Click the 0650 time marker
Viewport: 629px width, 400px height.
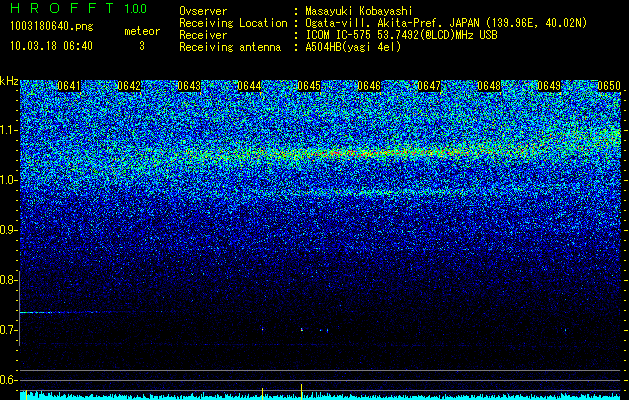point(609,86)
